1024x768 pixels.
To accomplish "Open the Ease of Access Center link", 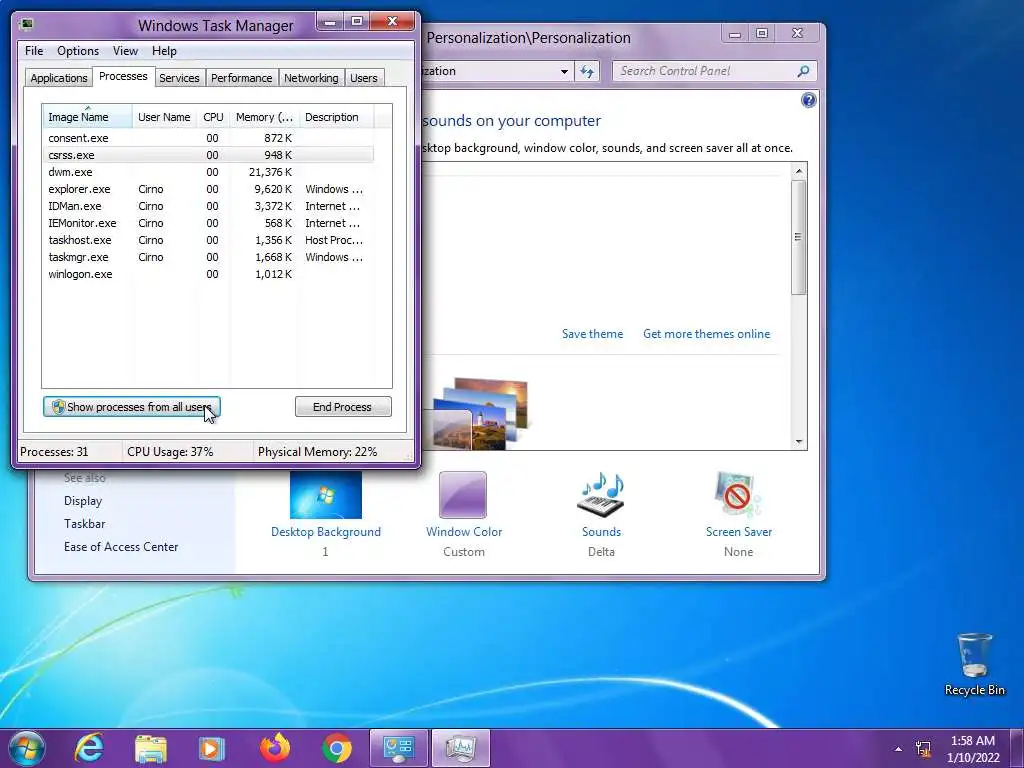I will point(121,547).
